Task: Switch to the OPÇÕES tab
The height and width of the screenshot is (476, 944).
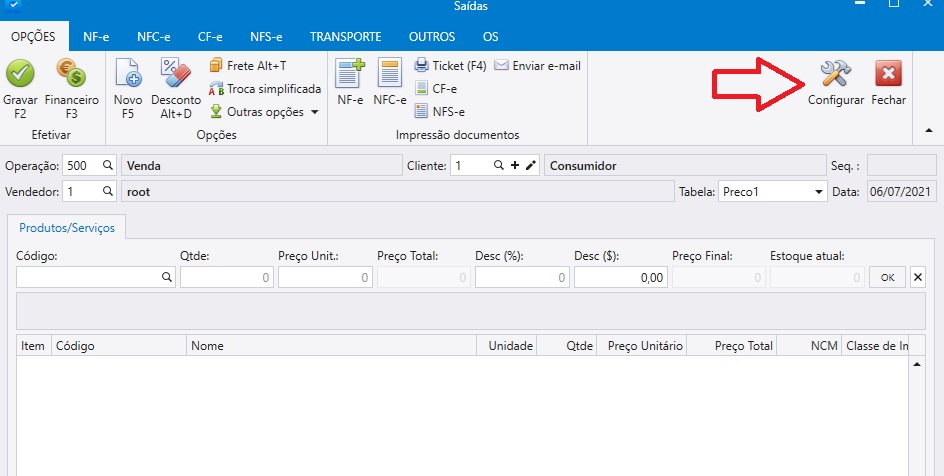Action: coord(34,37)
